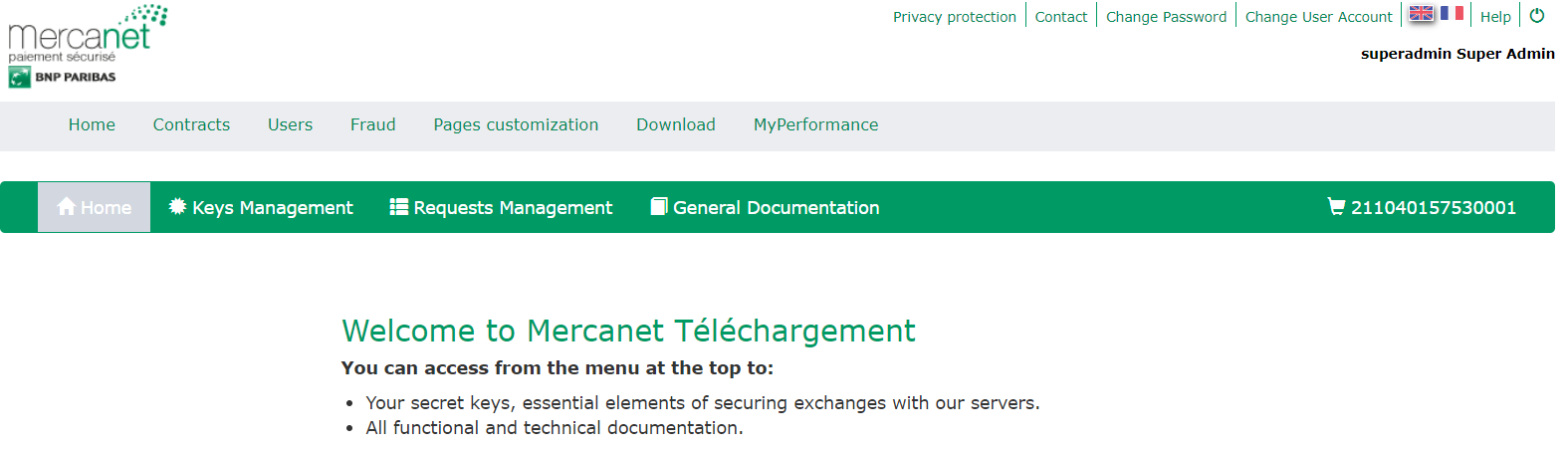Image resolution: width=1568 pixels, height=450 pixels.
Task: Click the Contact link
Action: (x=1060, y=17)
